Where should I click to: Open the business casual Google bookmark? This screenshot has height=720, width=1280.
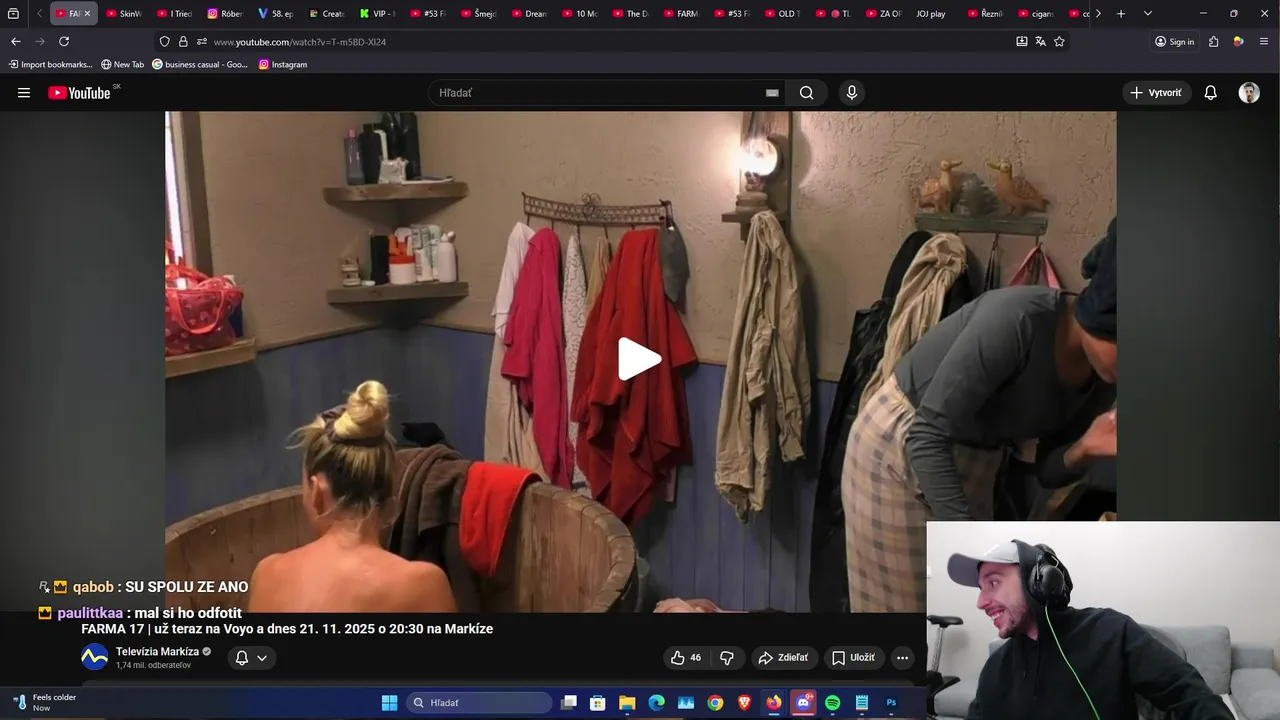pos(200,65)
